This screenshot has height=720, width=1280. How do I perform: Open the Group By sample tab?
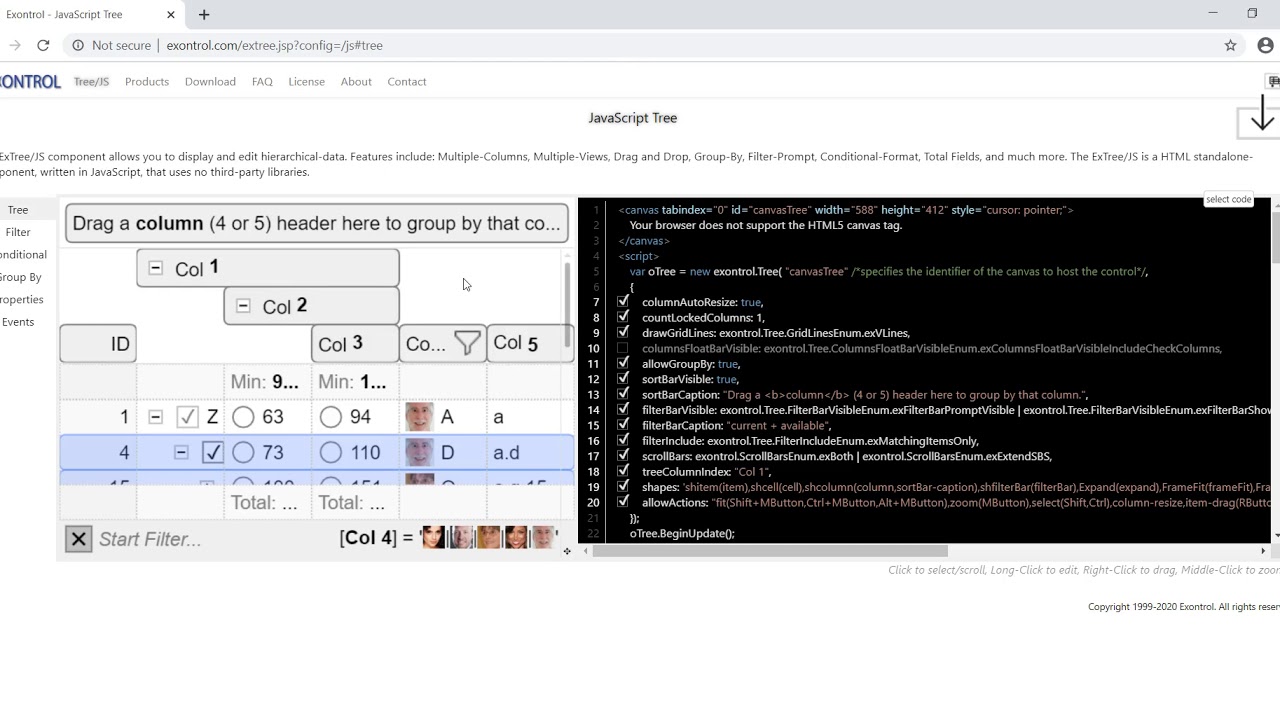20,277
